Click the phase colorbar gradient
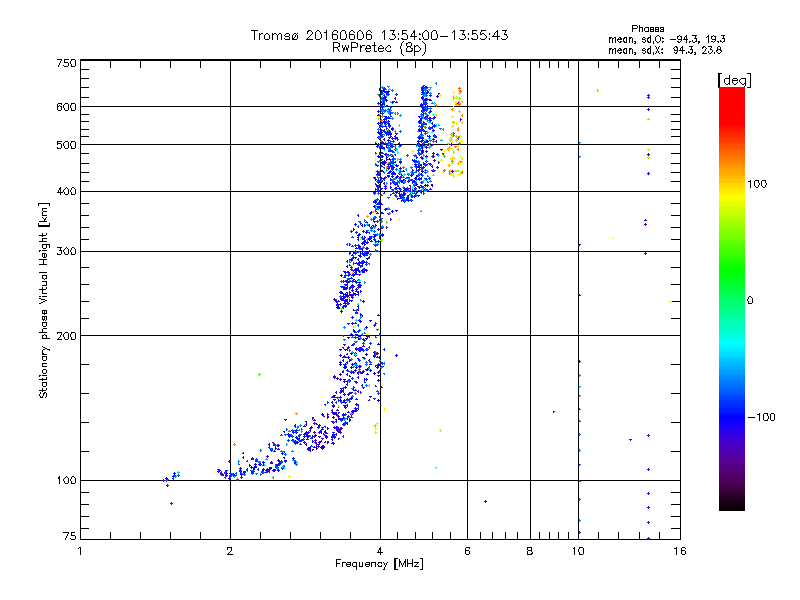Screen dimensions: 800x600 (732, 298)
